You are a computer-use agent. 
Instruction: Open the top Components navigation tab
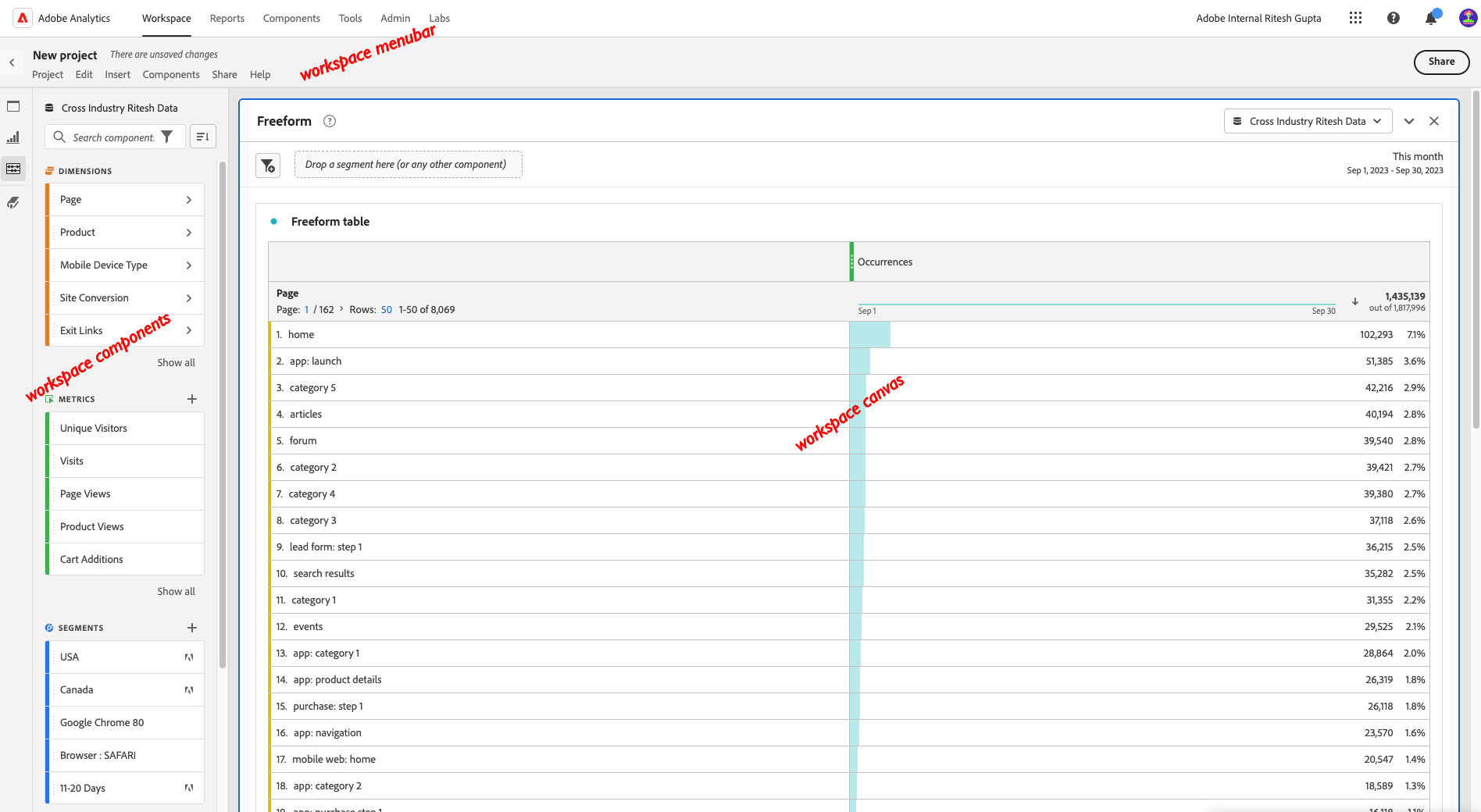(291, 18)
